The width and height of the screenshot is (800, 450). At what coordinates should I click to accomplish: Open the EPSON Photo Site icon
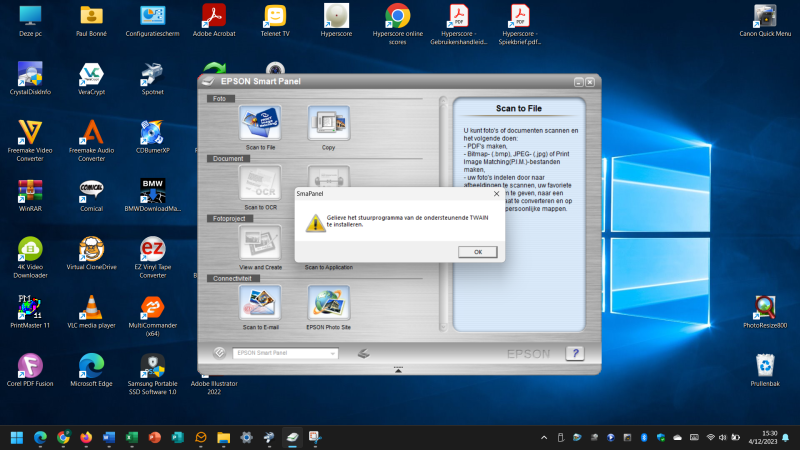(328, 303)
